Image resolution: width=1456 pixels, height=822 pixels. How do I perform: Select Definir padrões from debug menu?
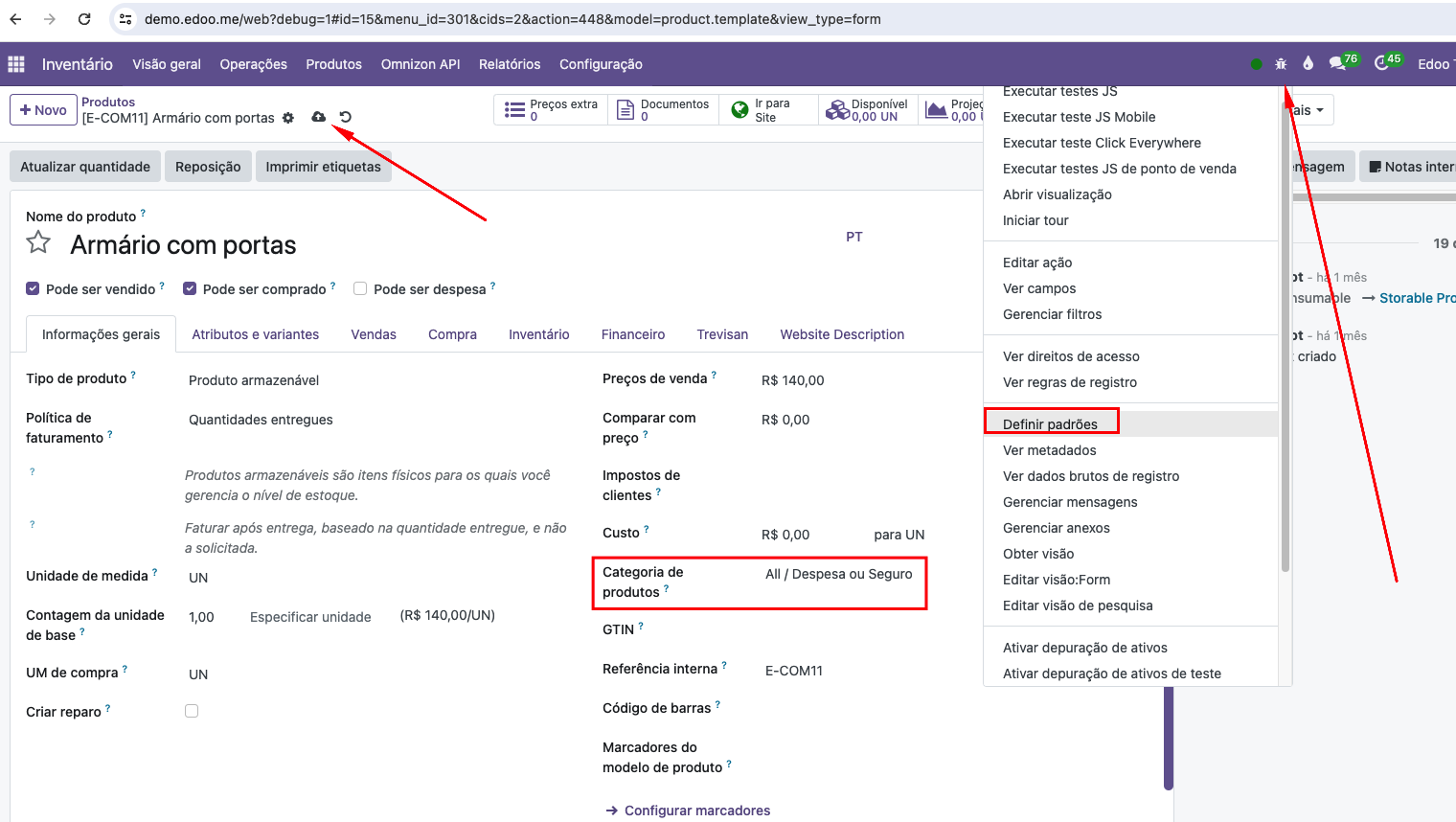tap(1050, 424)
